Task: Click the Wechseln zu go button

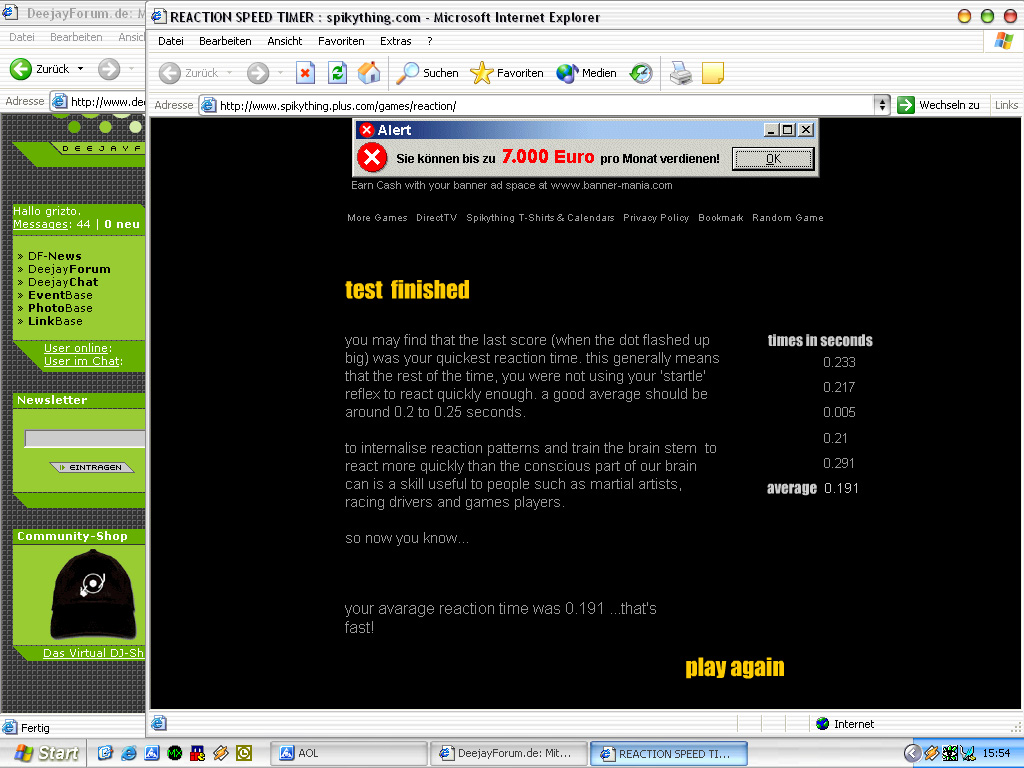Action: (939, 105)
